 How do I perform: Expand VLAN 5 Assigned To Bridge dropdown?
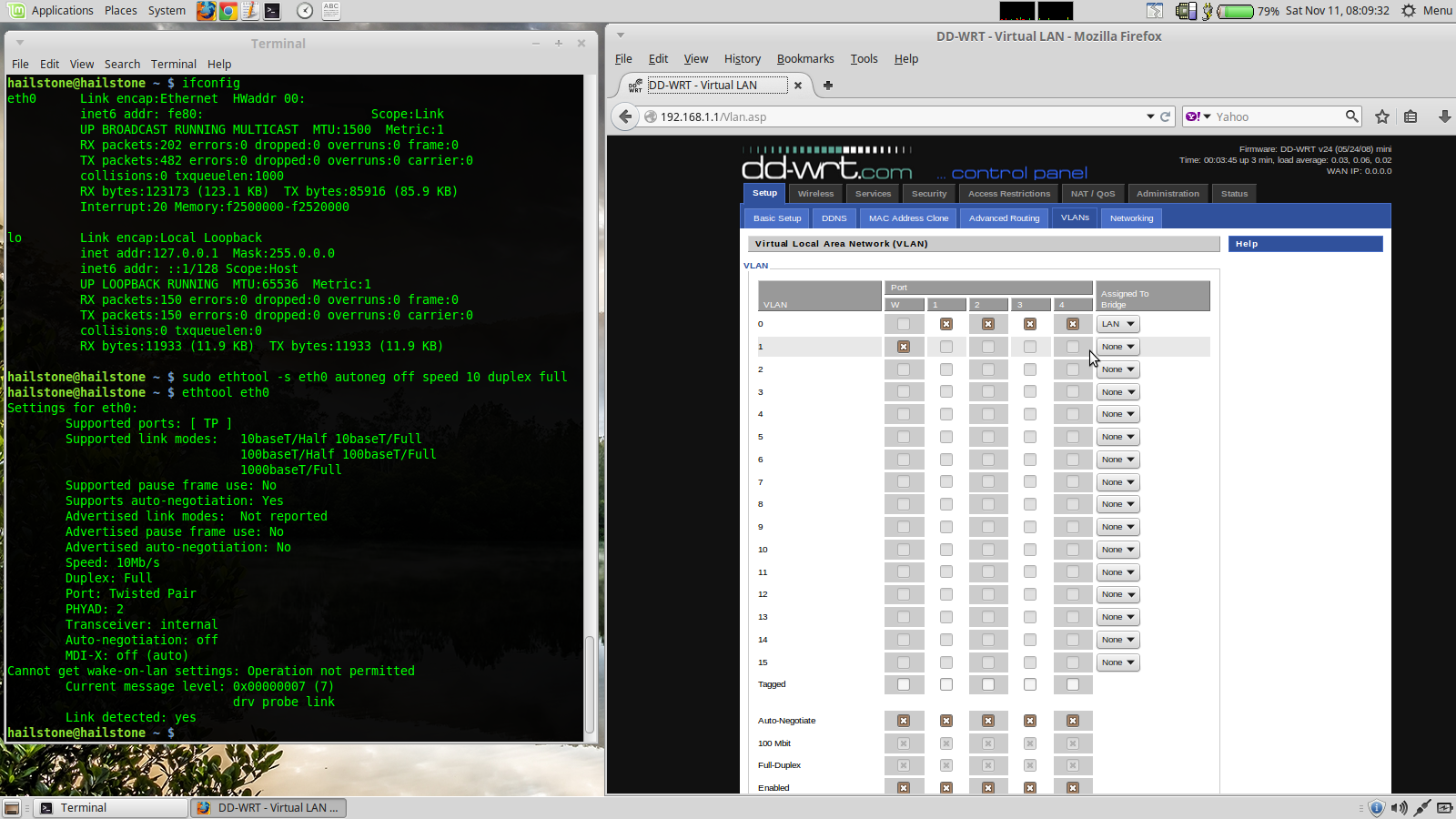[x=1117, y=437]
